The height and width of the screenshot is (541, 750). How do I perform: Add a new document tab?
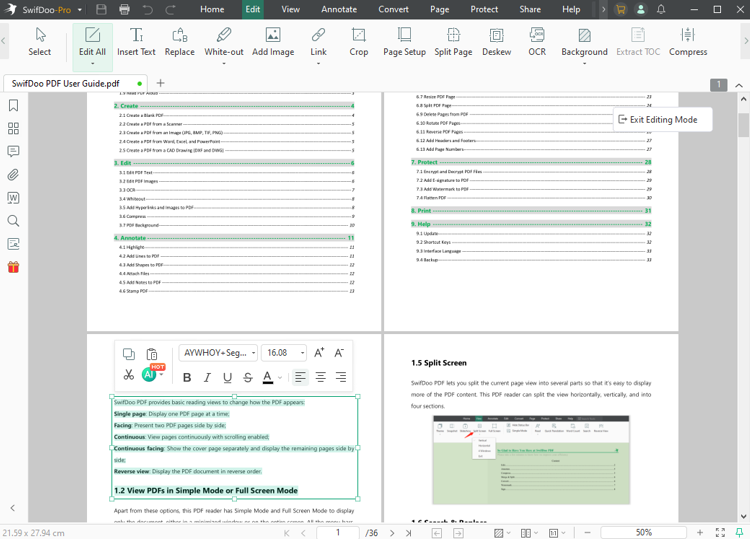coord(160,83)
